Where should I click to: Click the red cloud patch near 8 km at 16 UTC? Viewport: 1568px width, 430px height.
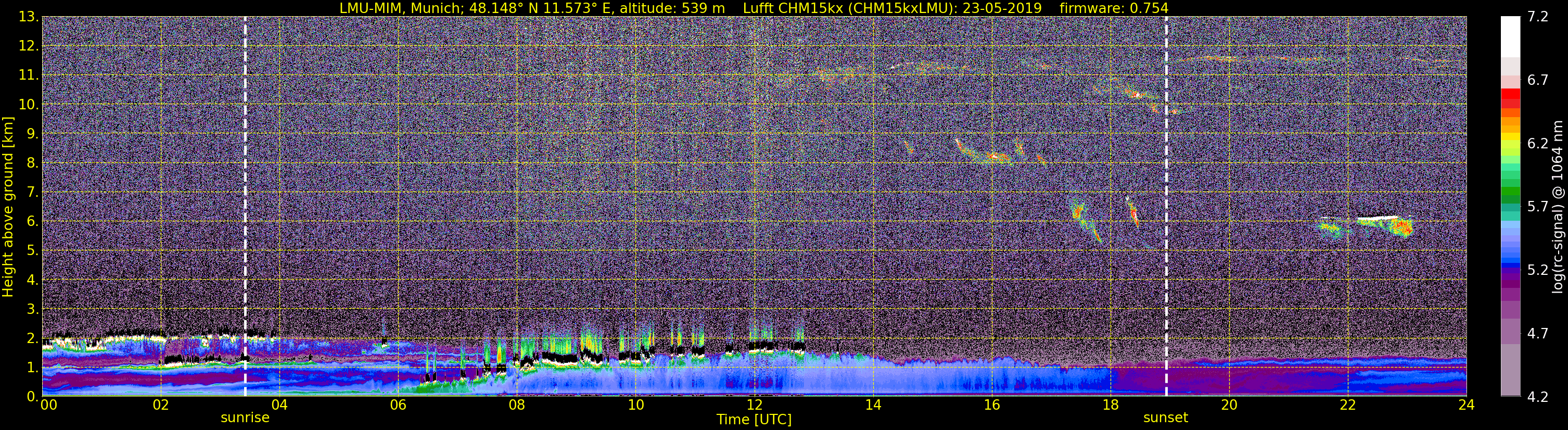[993, 157]
